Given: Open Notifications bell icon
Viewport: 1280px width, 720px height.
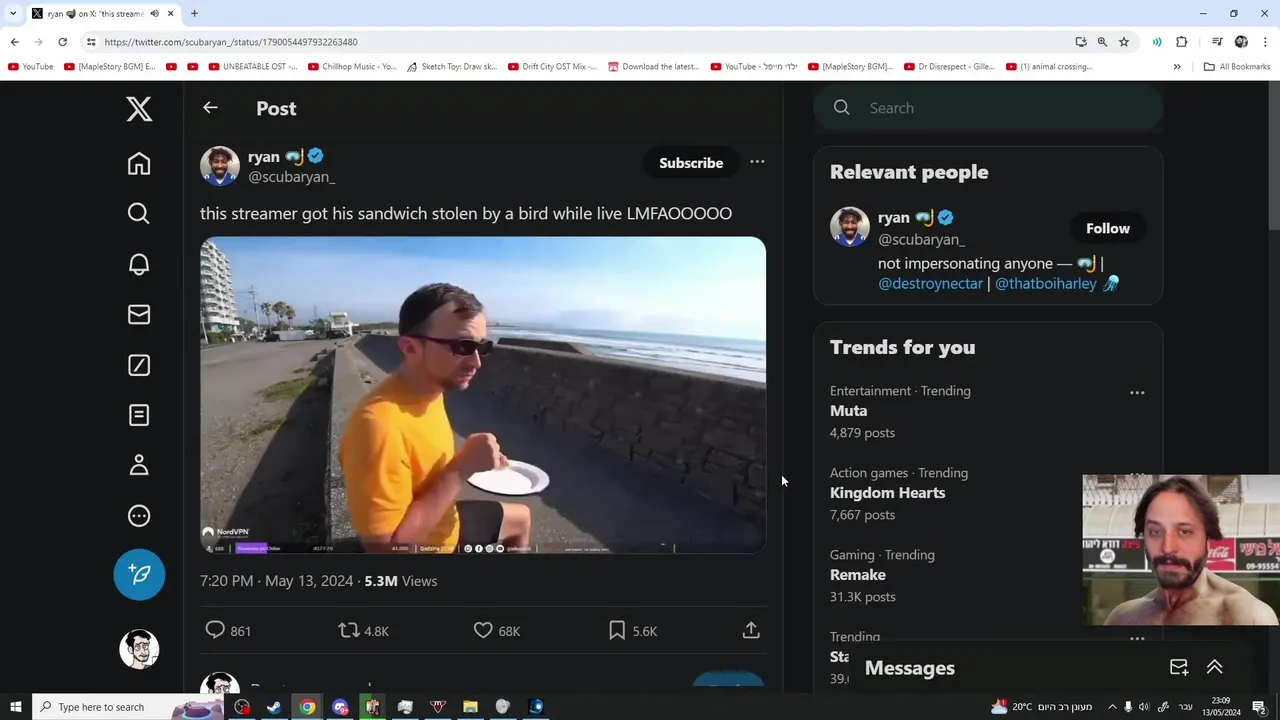Looking at the screenshot, I should click(139, 264).
